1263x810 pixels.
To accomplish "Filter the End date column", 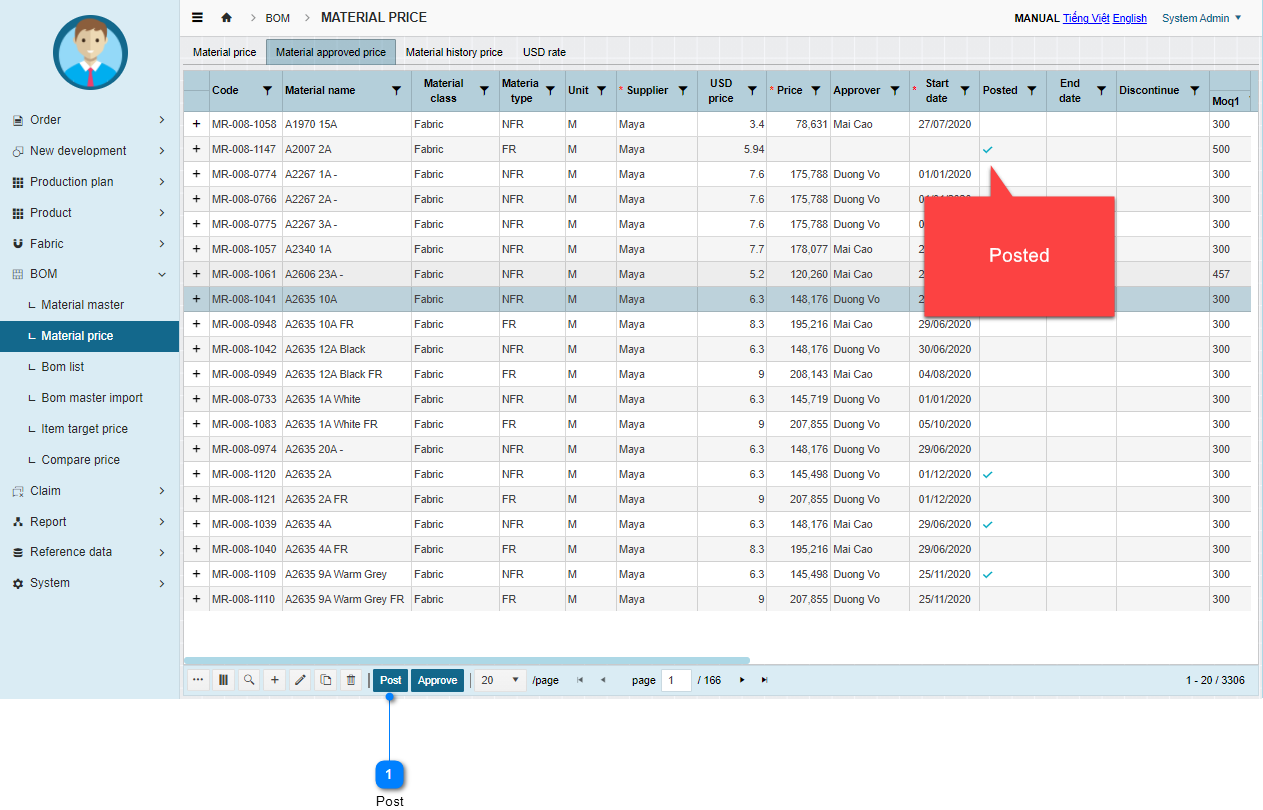I will pyautogui.click(x=1101, y=90).
